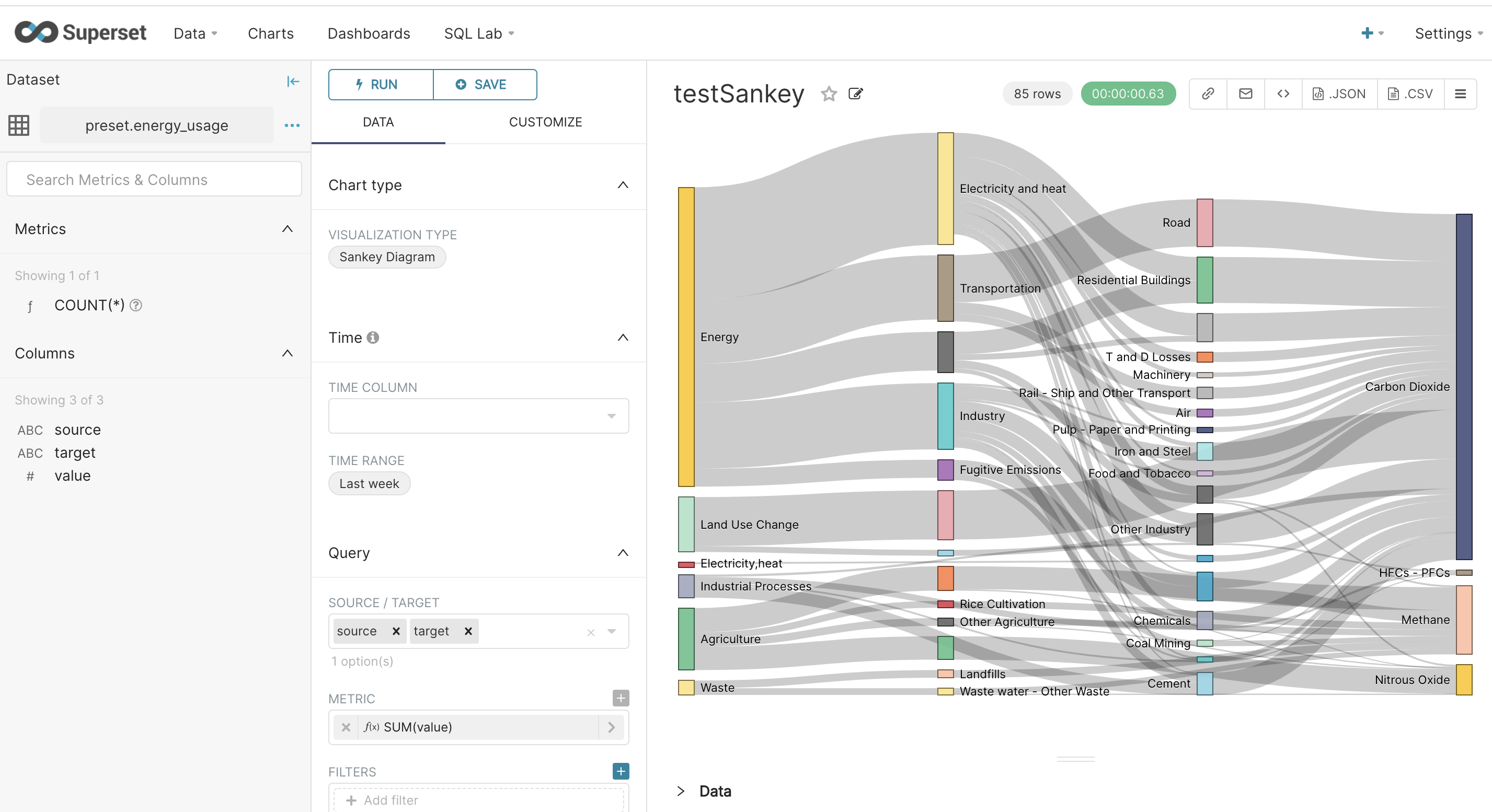Remove the SUM(value) metric
1492x812 pixels.
[346, 727]
